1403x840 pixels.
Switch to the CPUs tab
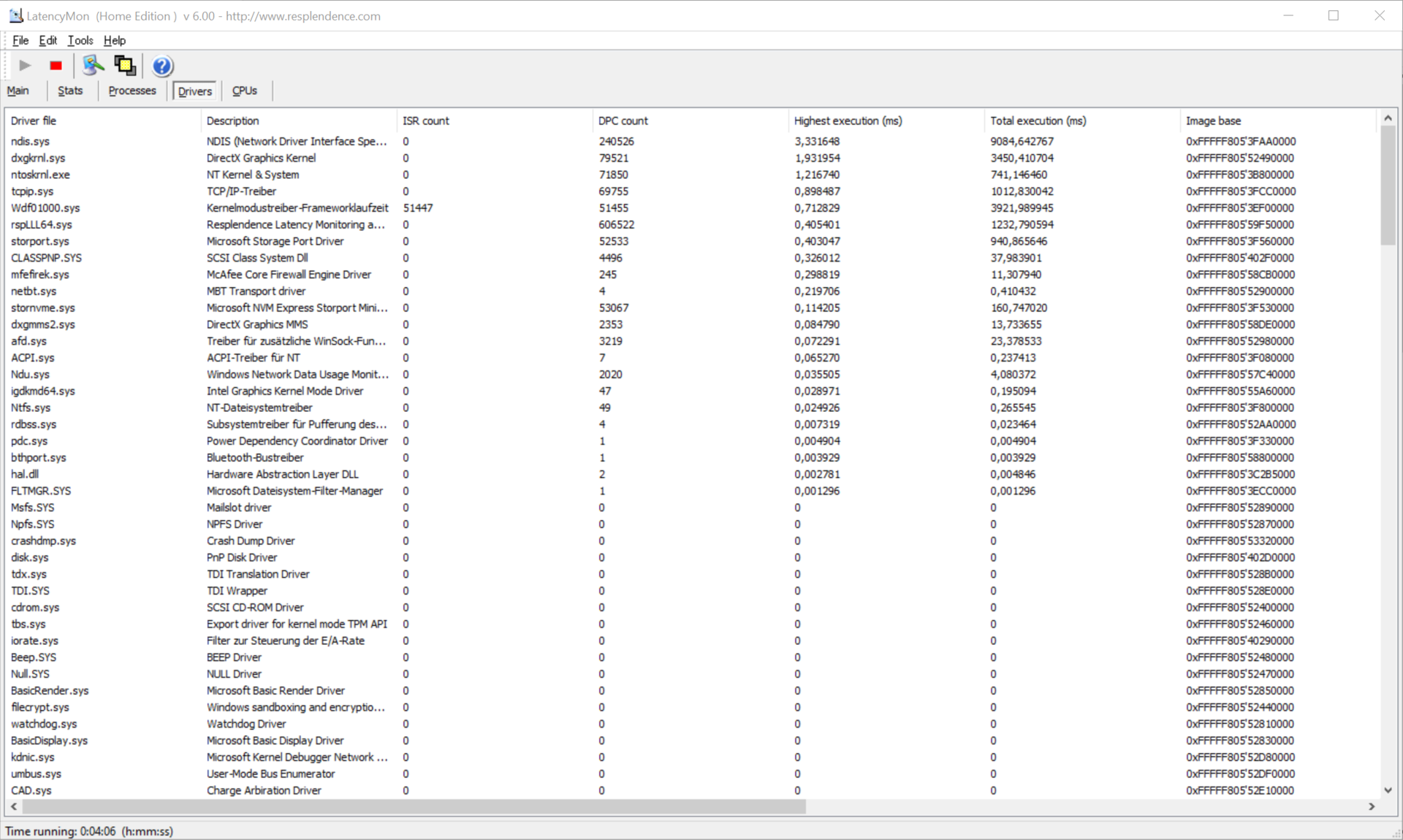pos(245,91)
